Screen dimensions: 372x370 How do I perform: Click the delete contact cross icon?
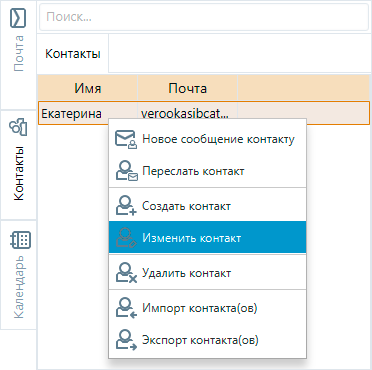point(126,273)
